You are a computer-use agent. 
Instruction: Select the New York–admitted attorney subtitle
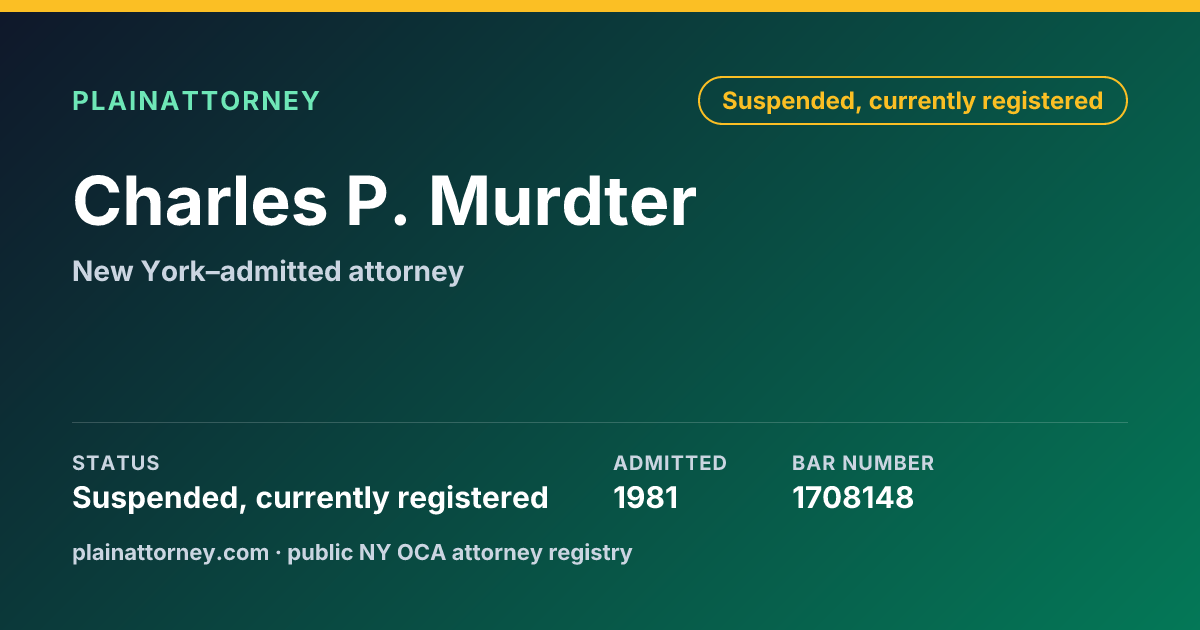point(268,271)
